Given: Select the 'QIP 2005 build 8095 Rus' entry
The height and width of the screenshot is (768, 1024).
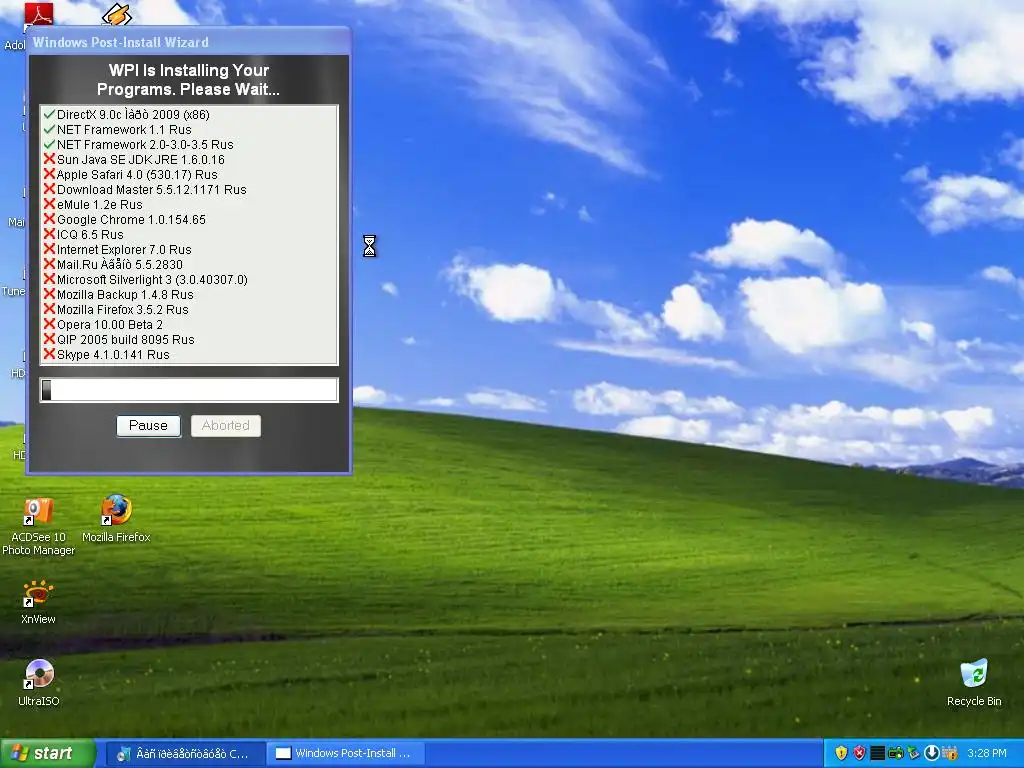Looking at the screenshot, I should [125, 340].
